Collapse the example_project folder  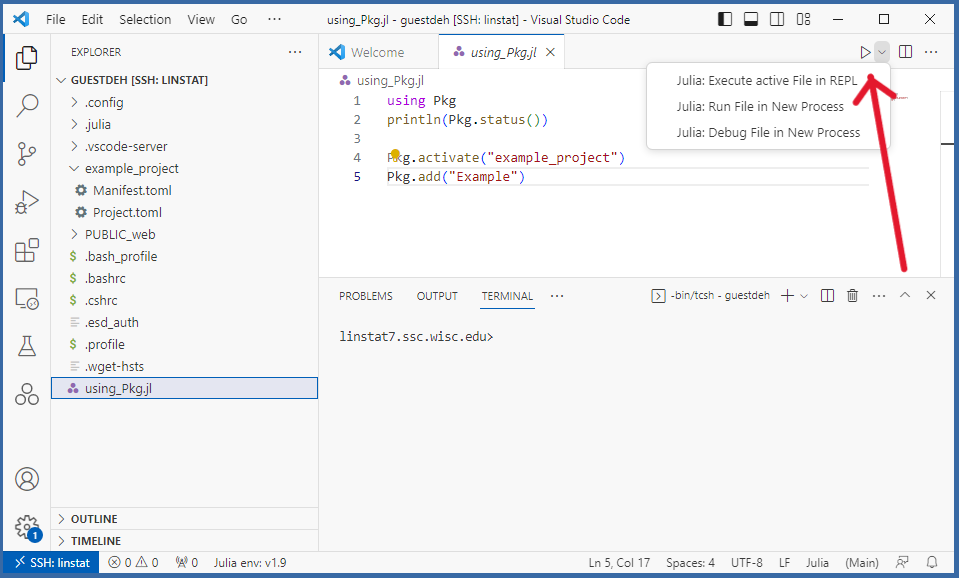pos(131,168)
